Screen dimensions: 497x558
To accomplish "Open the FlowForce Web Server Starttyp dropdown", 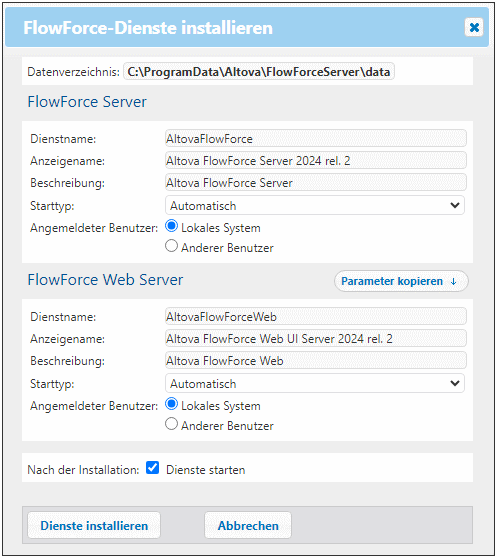I will pyautogui.click(x=315, y=383).
